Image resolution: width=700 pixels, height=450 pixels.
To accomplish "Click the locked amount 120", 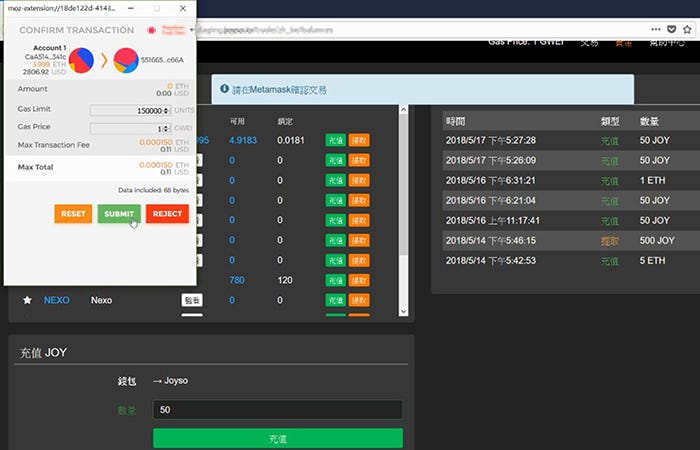I will tap(285, 280).
